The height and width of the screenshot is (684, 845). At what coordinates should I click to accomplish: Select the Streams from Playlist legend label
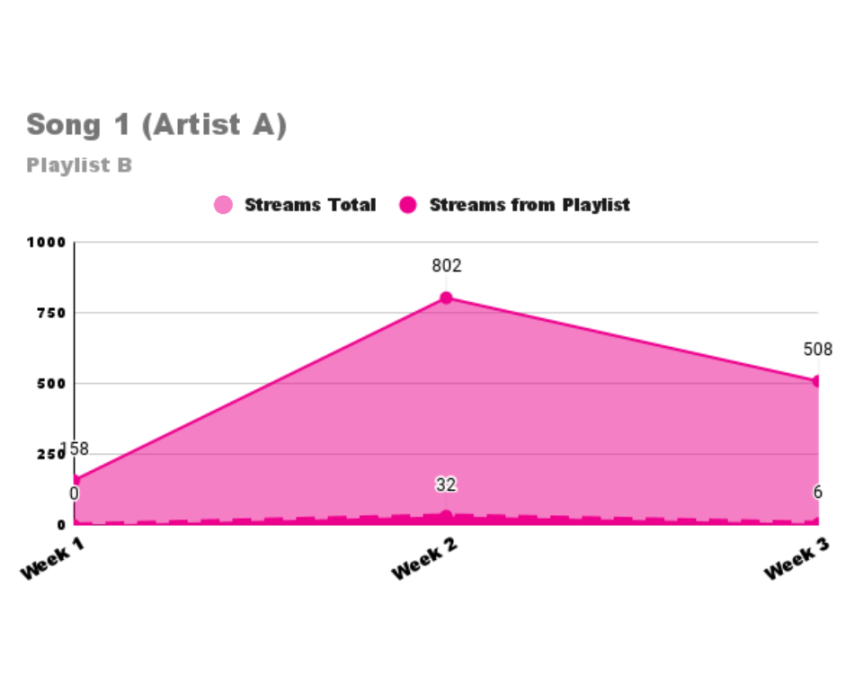529,205
